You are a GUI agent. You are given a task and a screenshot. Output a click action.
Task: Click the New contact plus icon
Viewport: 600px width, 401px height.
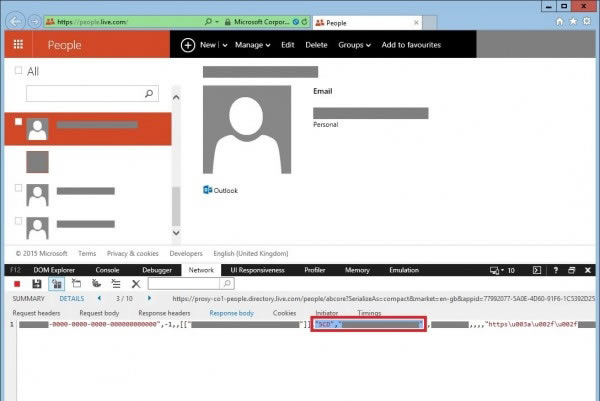(187, 45)
